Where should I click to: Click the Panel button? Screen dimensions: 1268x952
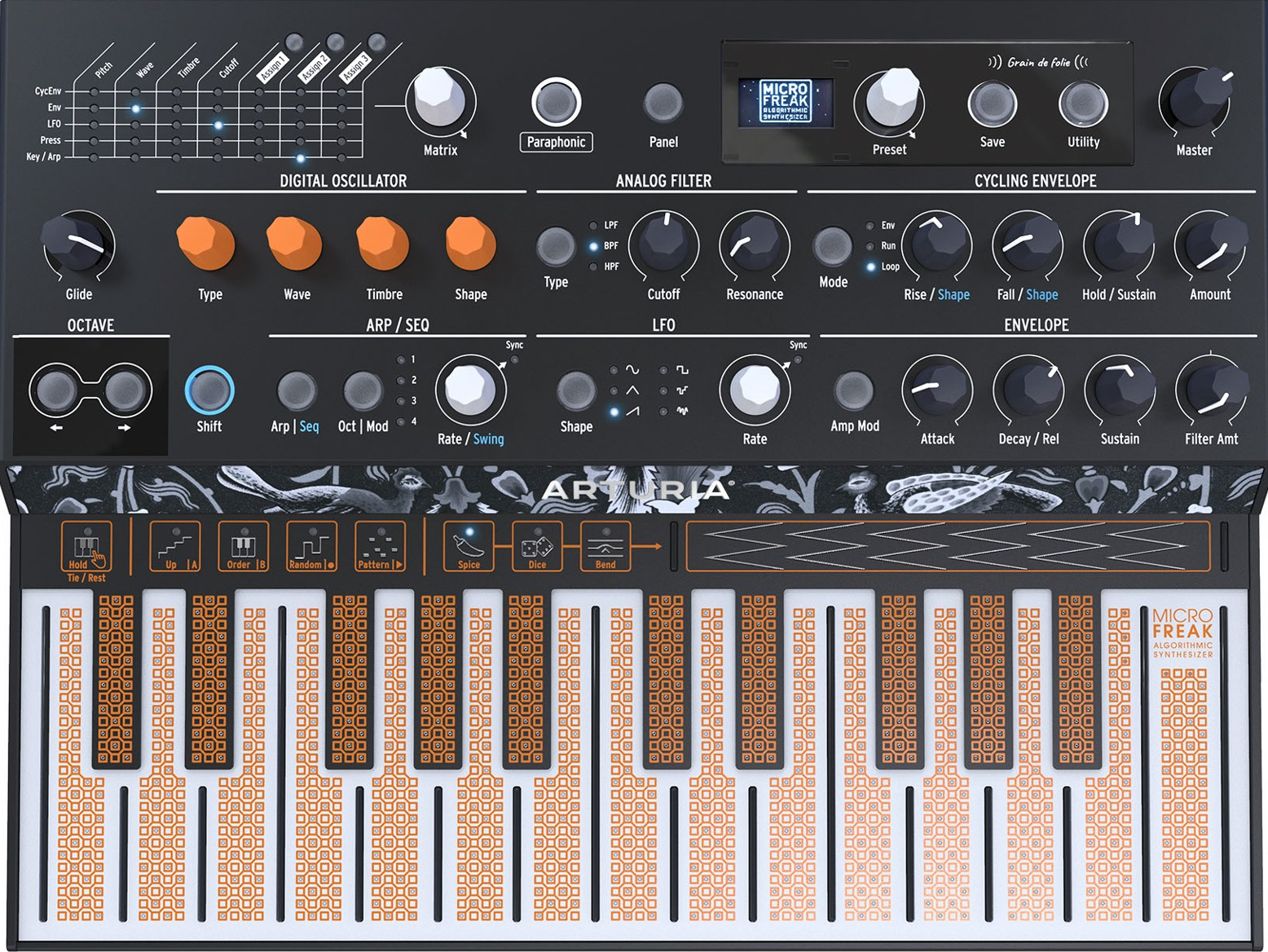pos(663,103)
